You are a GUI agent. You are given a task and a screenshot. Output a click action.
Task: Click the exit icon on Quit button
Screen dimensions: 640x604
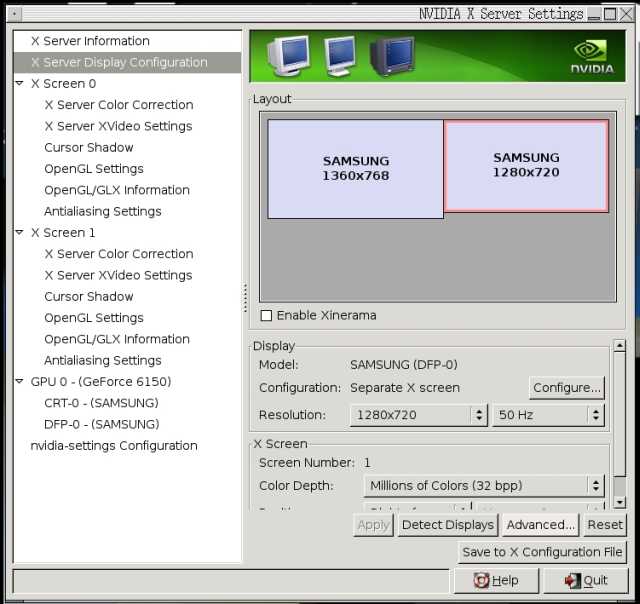pyautogui.click(x=572, y=580)
